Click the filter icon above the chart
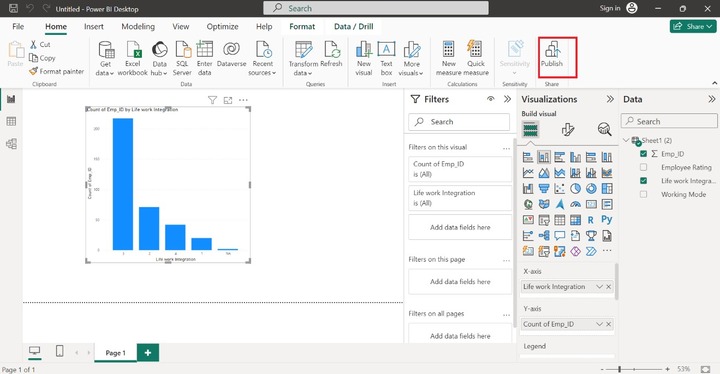This screenshot has width=720, height=374. pos(212,100)
